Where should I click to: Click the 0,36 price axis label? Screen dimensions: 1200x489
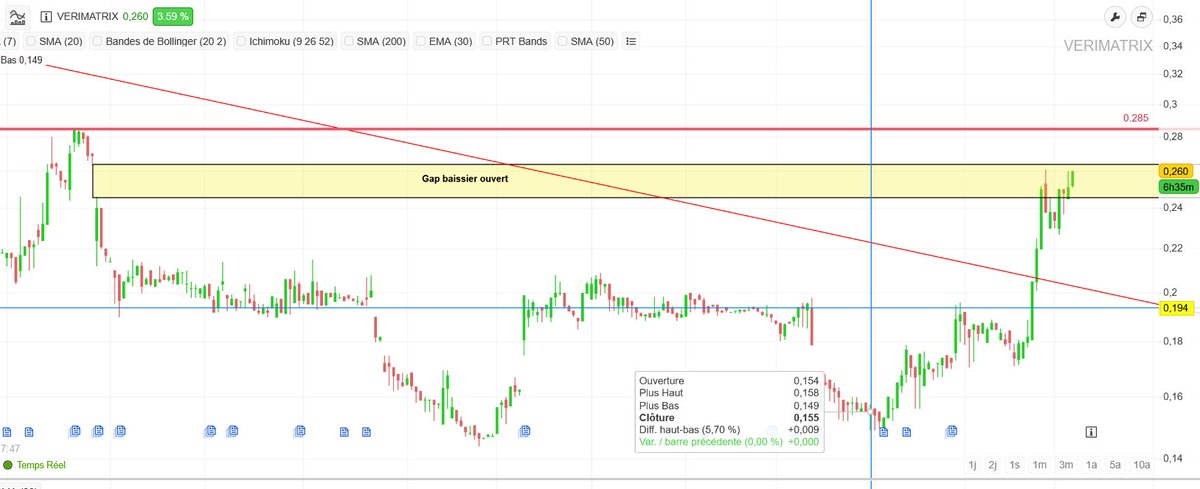pyautogui.click(x=1173, y=18)
